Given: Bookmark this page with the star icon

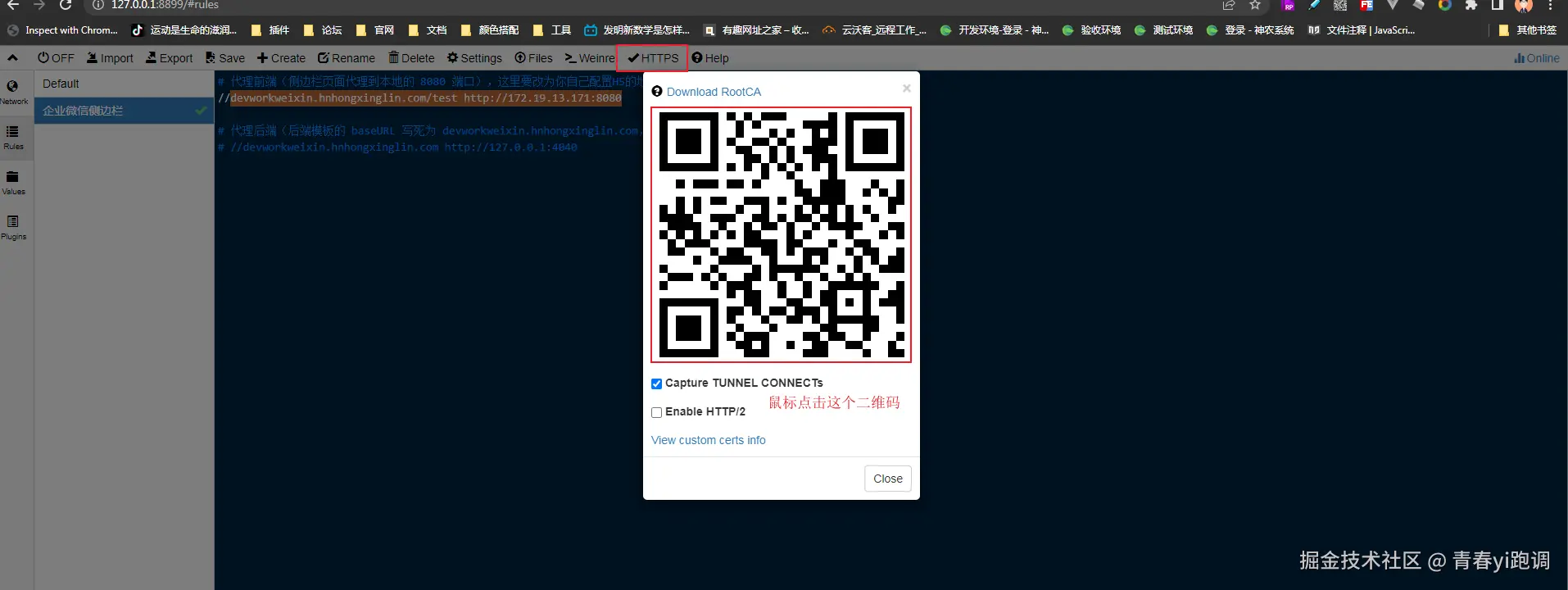Looking at the screenshot, I should [x=1254, y=5].
